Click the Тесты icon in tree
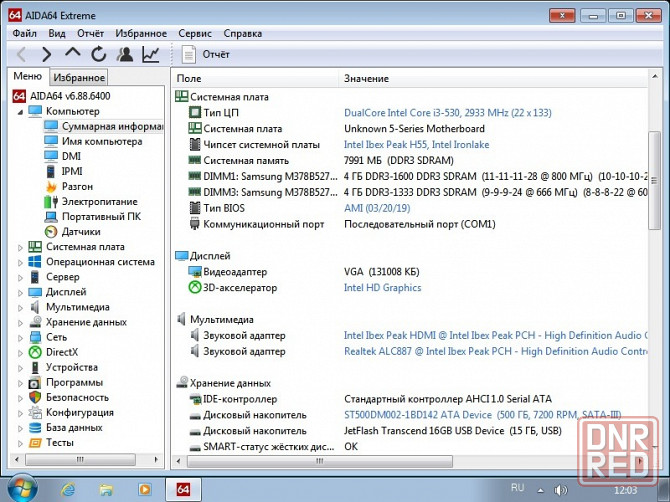This screenshot has height=502, width=670. coord(35,443)
